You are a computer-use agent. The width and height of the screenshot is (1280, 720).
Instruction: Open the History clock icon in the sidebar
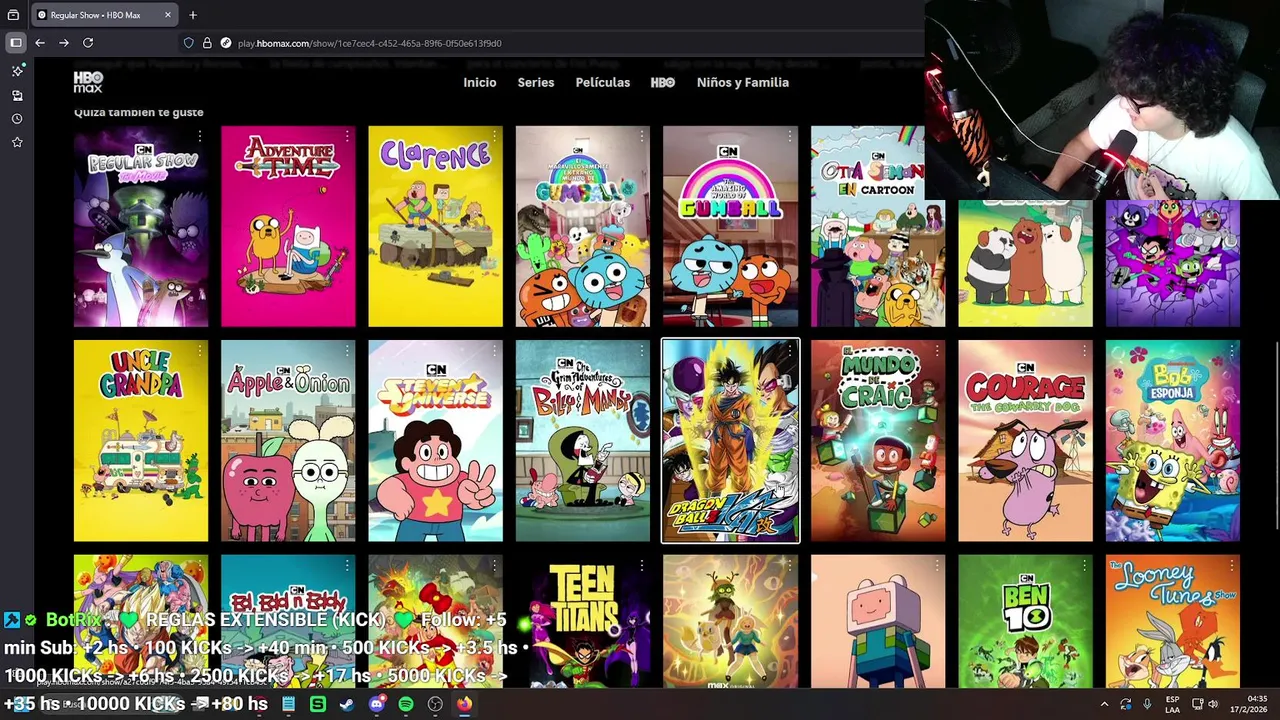click(x=17, y=119)
